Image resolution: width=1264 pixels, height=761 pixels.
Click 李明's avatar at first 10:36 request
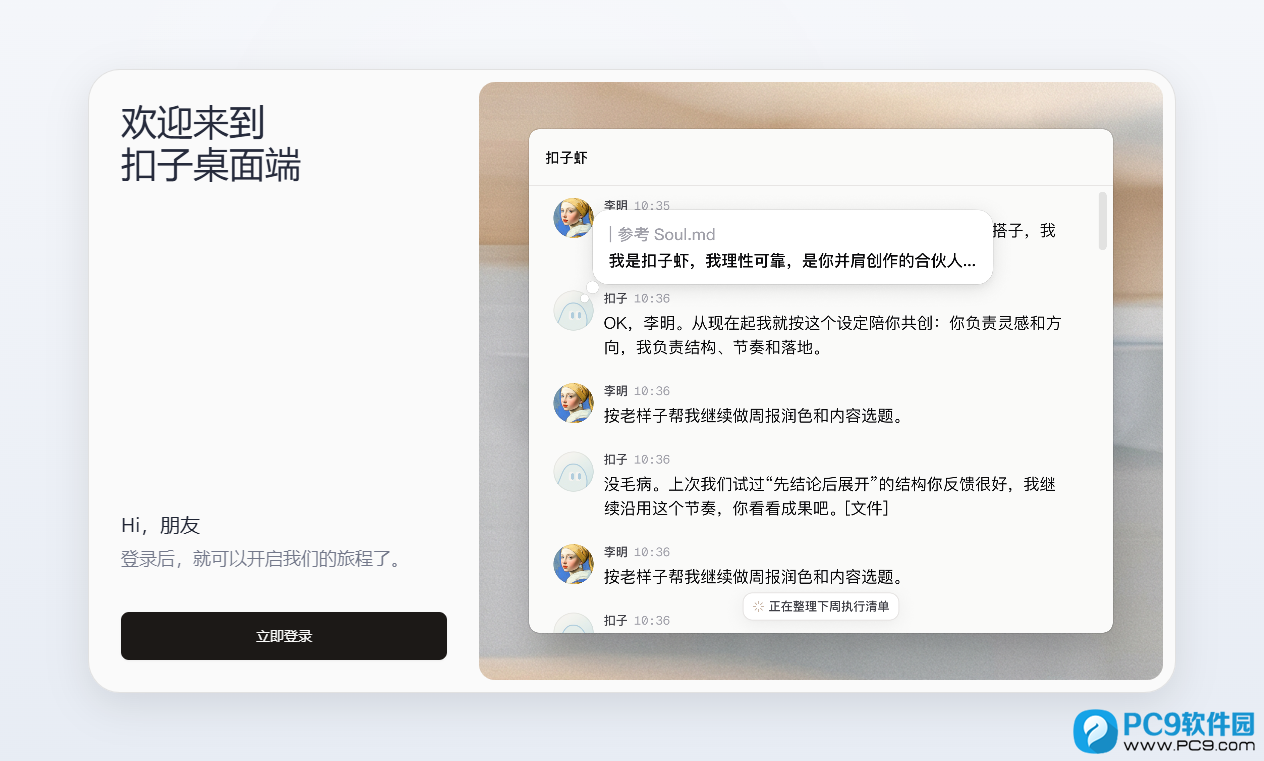point(573,403)
